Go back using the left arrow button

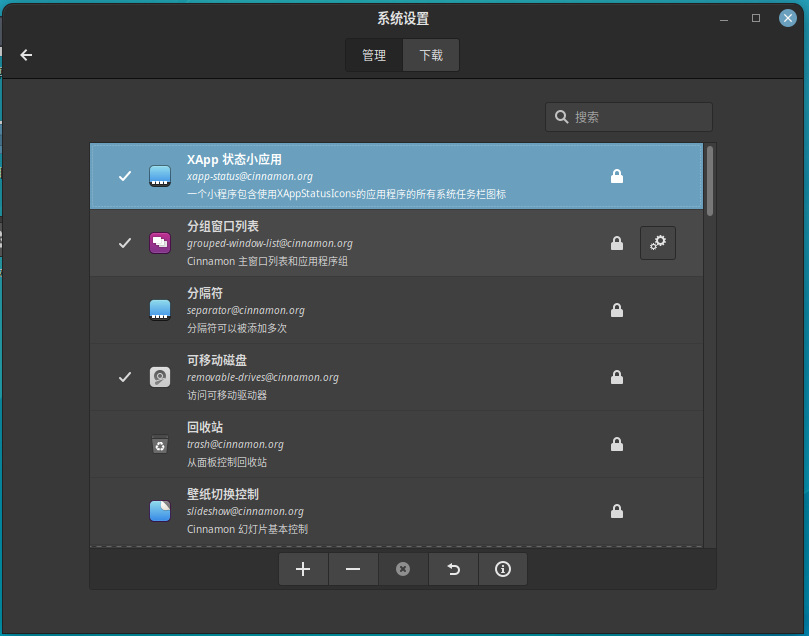coord(26,55)
